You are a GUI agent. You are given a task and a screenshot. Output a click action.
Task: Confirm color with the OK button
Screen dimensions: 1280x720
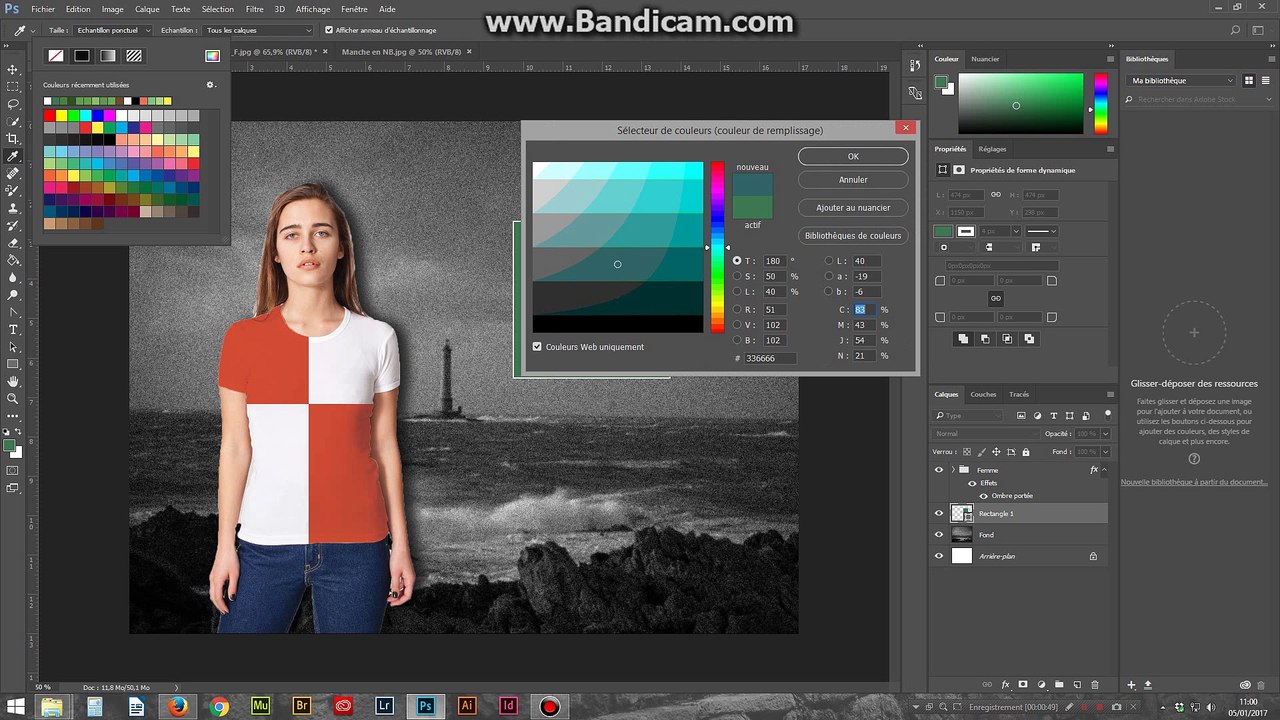pos(853,156)
